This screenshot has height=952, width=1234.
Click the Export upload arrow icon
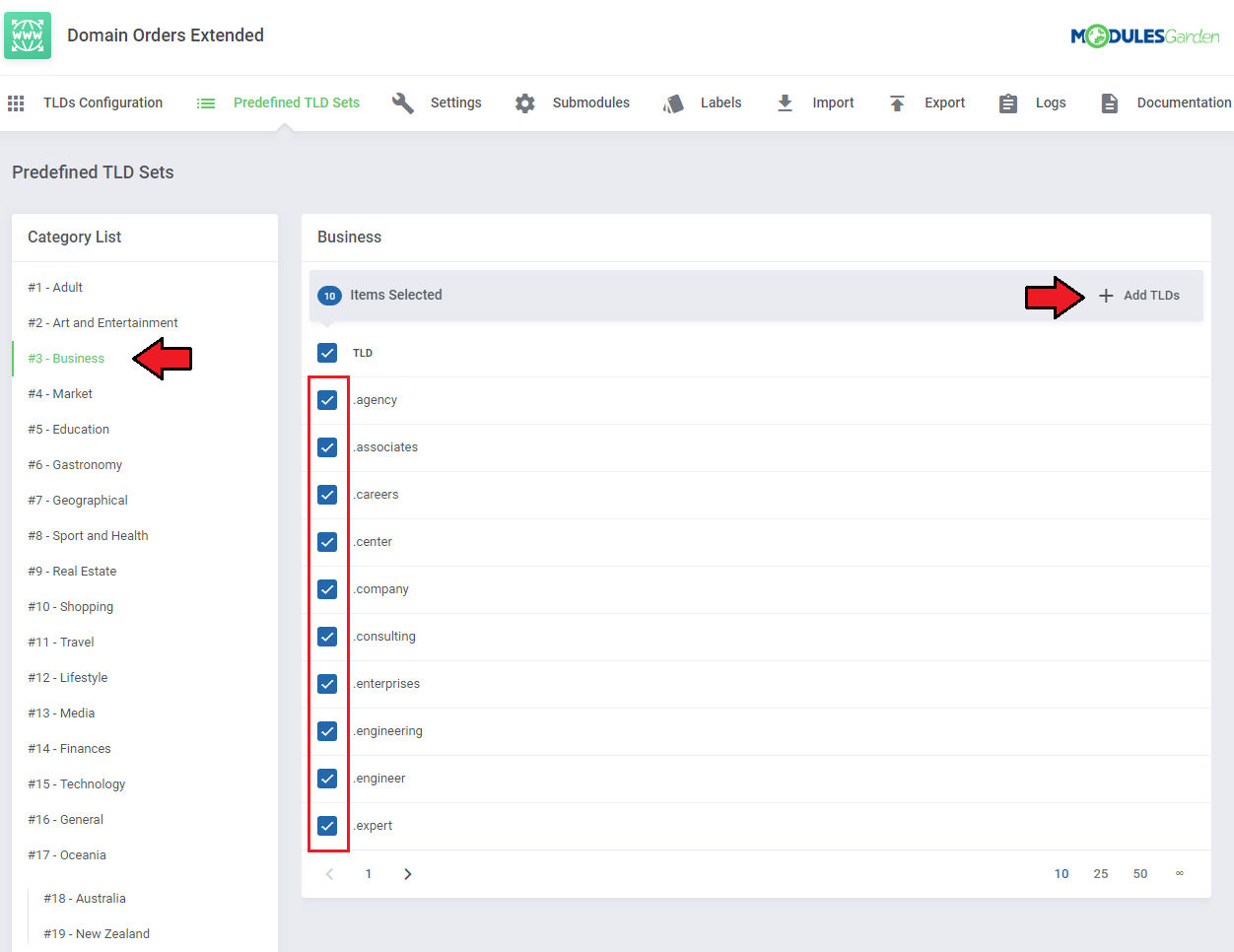click(897, 103)
